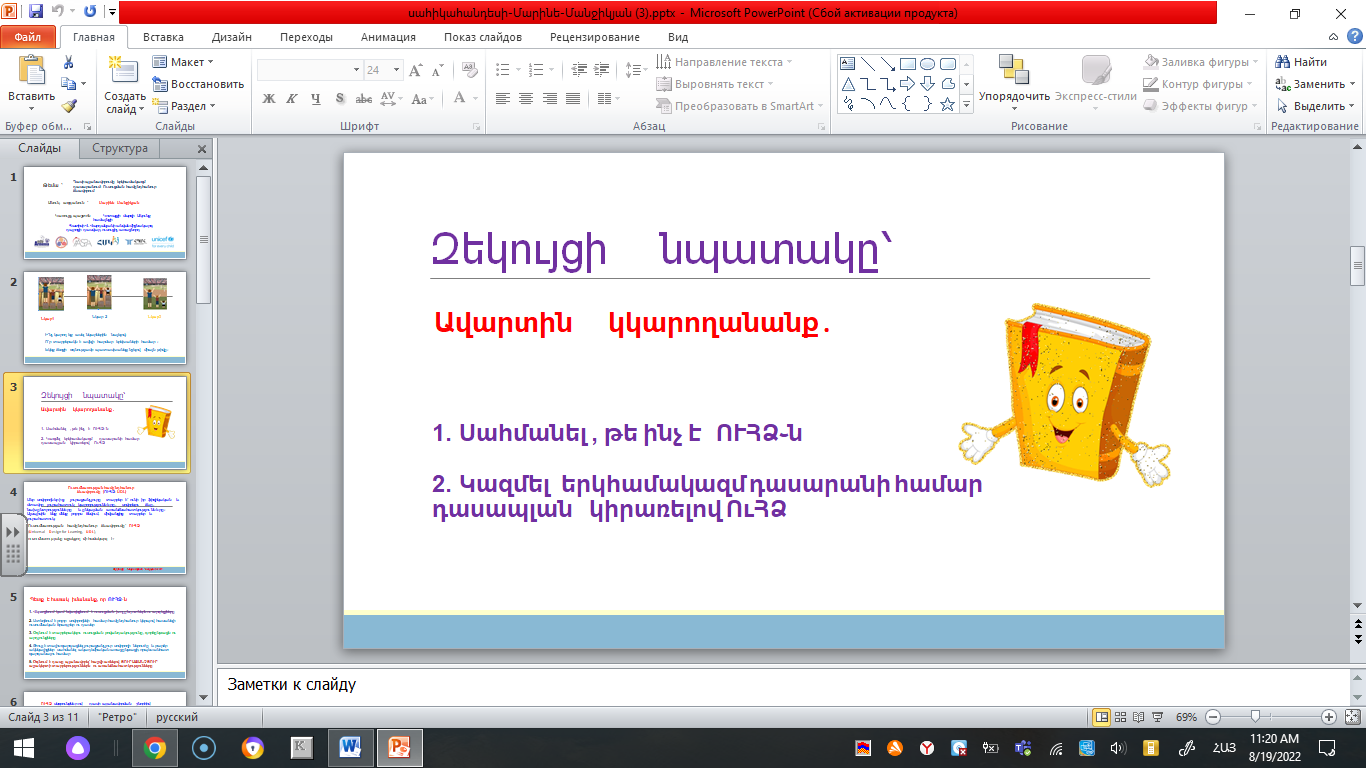Open the Макет layout dropdown
Image resolution: width=1366 pixels, height=768 pixels.
(x=185, y=62)
